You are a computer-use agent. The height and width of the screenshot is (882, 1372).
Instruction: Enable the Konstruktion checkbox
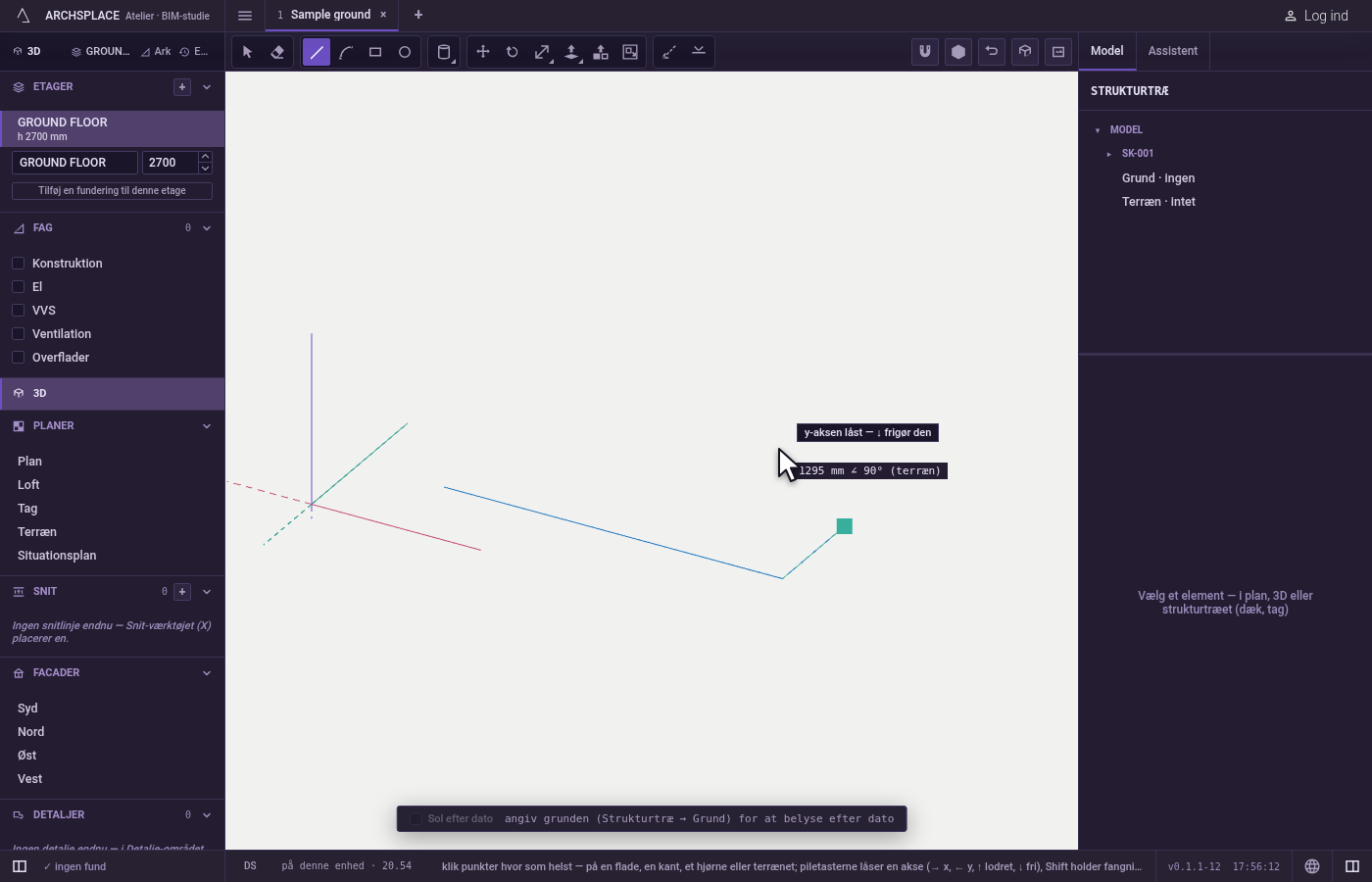(x=18, y=263)
